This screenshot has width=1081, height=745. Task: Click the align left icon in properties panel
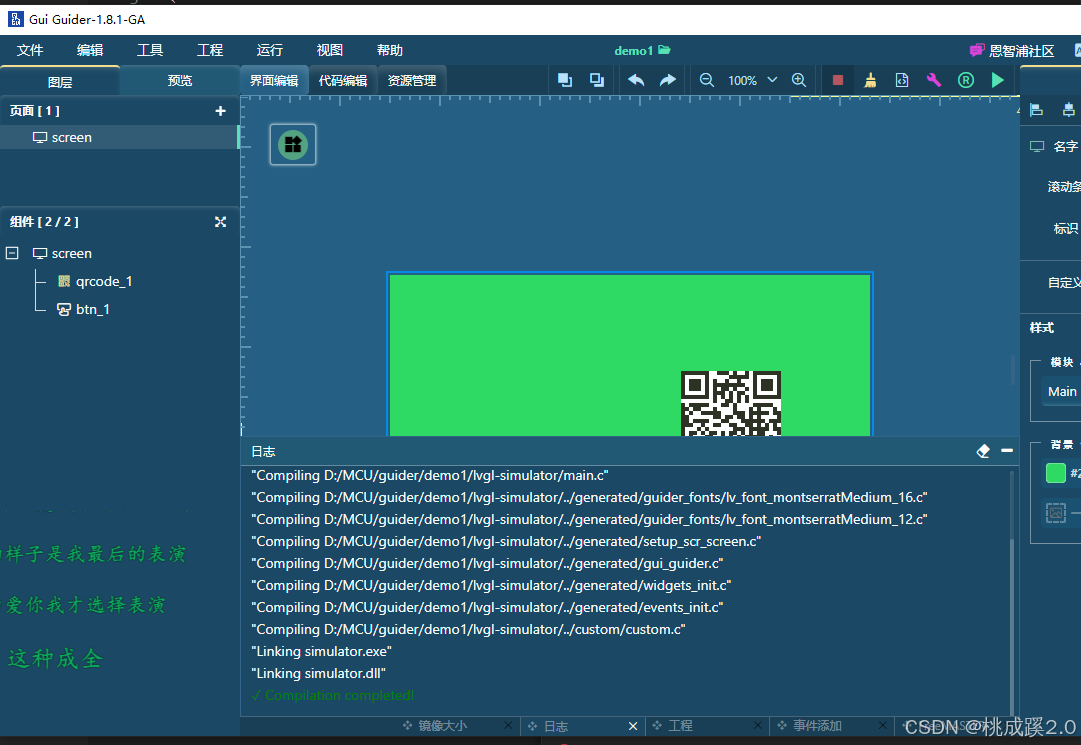[x=1036, y=110]
